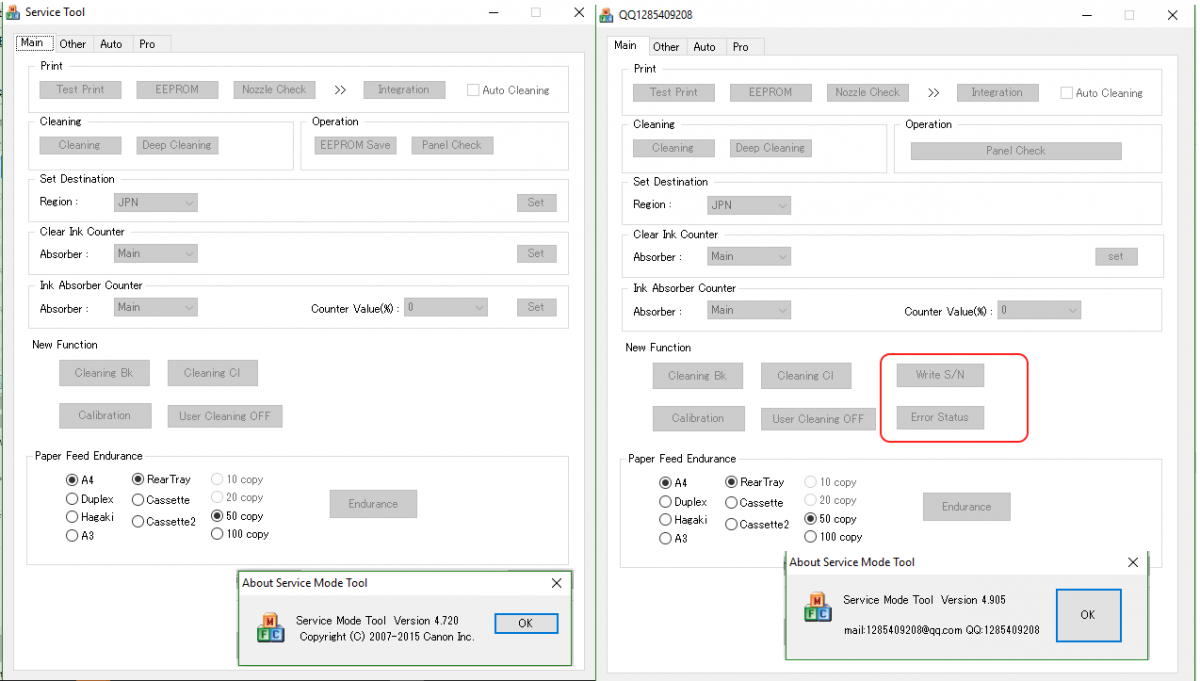Click the blocks icon in version 4.905 dialog
This screenshot has height=681, width=1200.
pos(817,607)
